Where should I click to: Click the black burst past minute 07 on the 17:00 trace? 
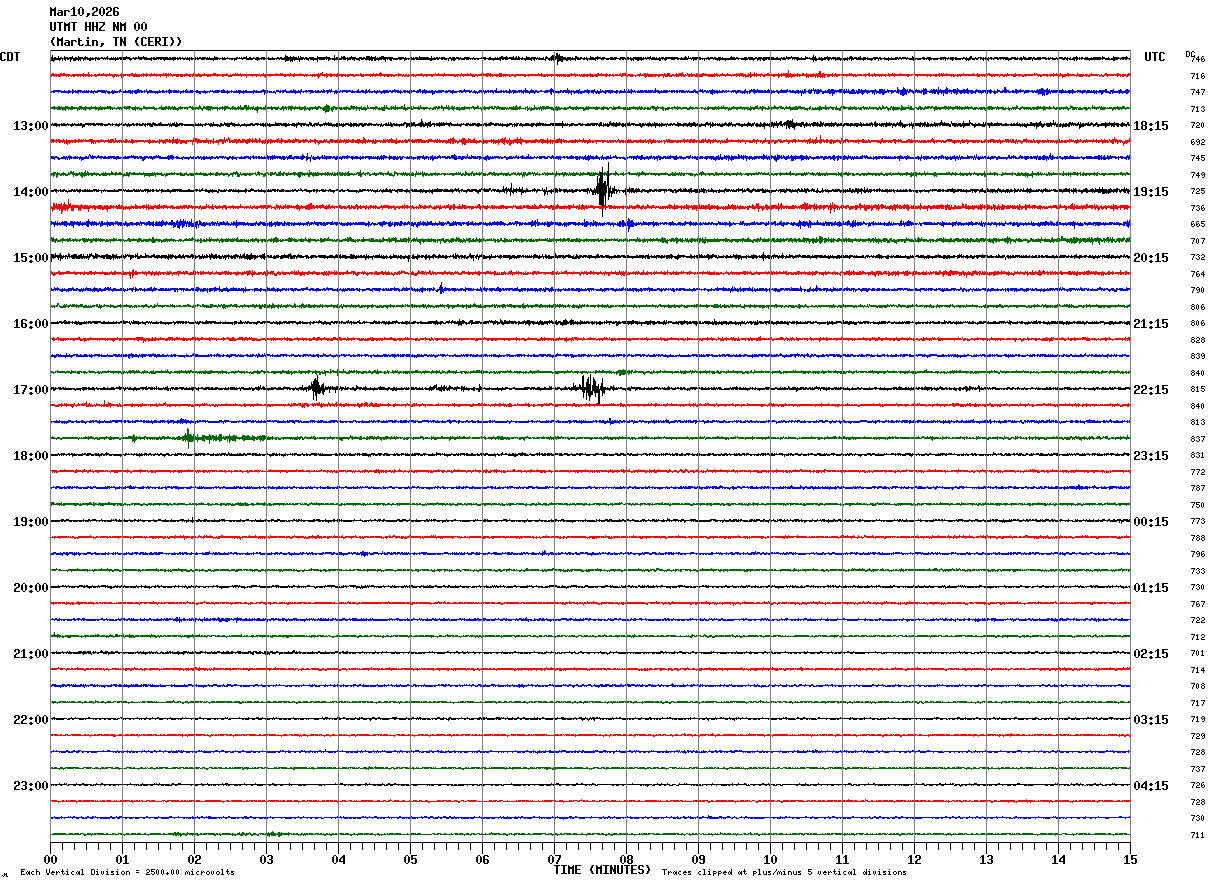[x=591, y=388]
